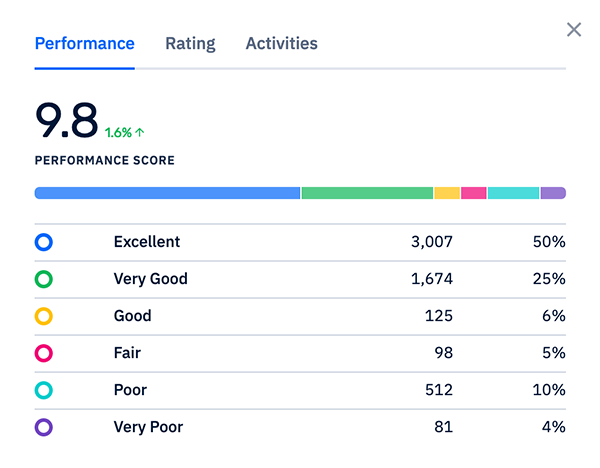Switch to the Rating tab

coord(190,44)
